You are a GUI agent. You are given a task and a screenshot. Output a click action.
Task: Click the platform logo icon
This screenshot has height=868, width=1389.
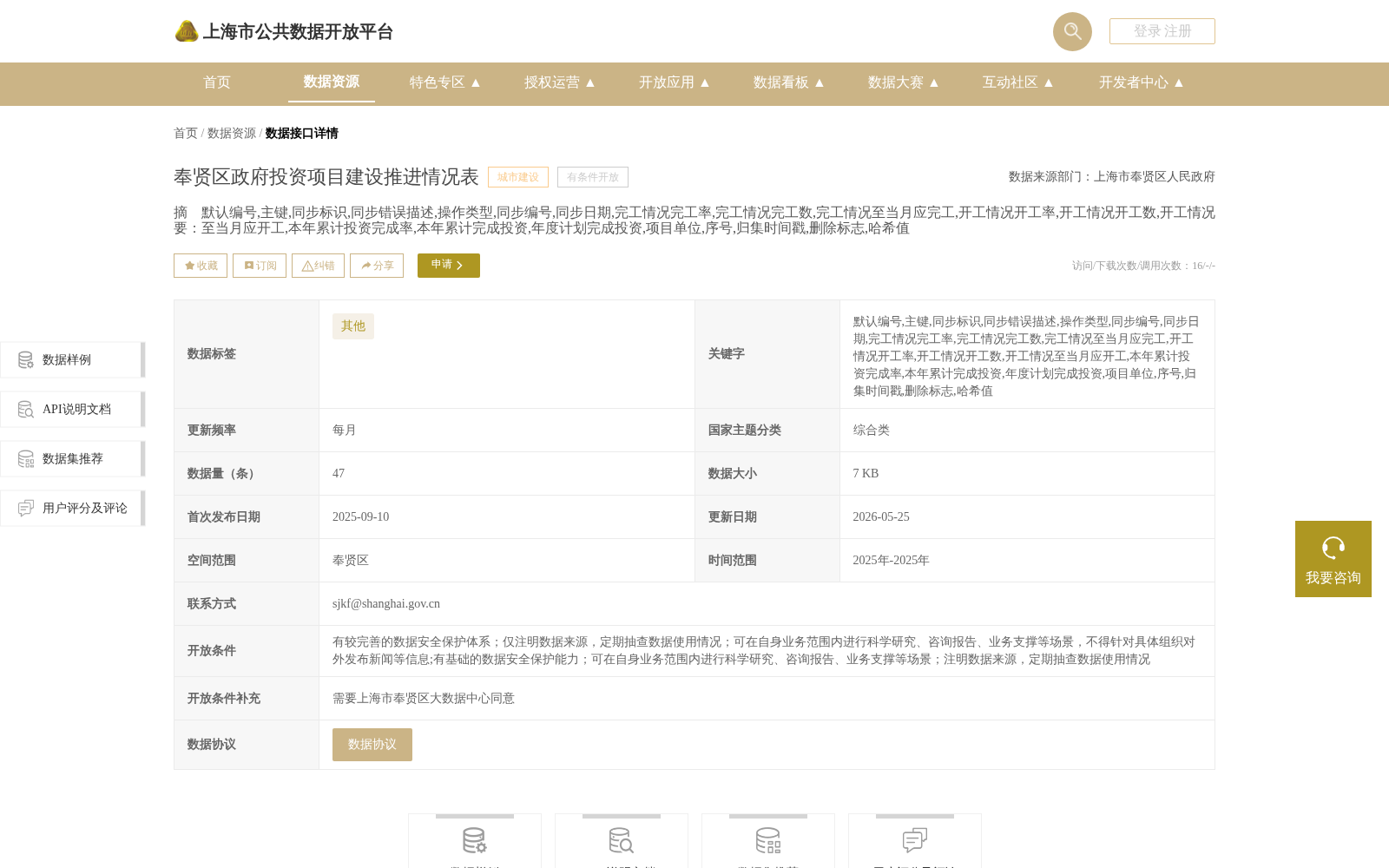(x=187, y=31)
